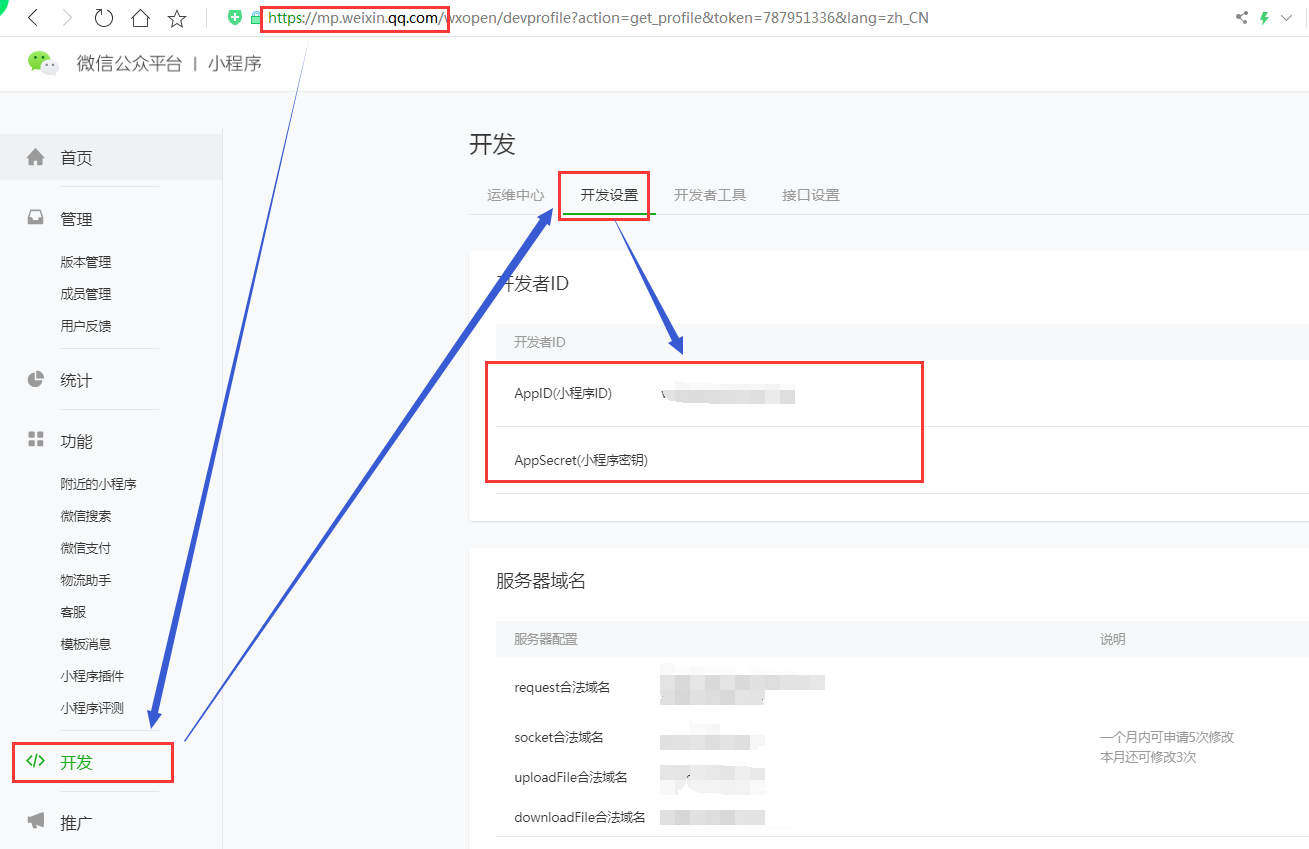Open 推广 section in sidebar
The width and height of the screenshot is (1309, 849).
[76, 823]
